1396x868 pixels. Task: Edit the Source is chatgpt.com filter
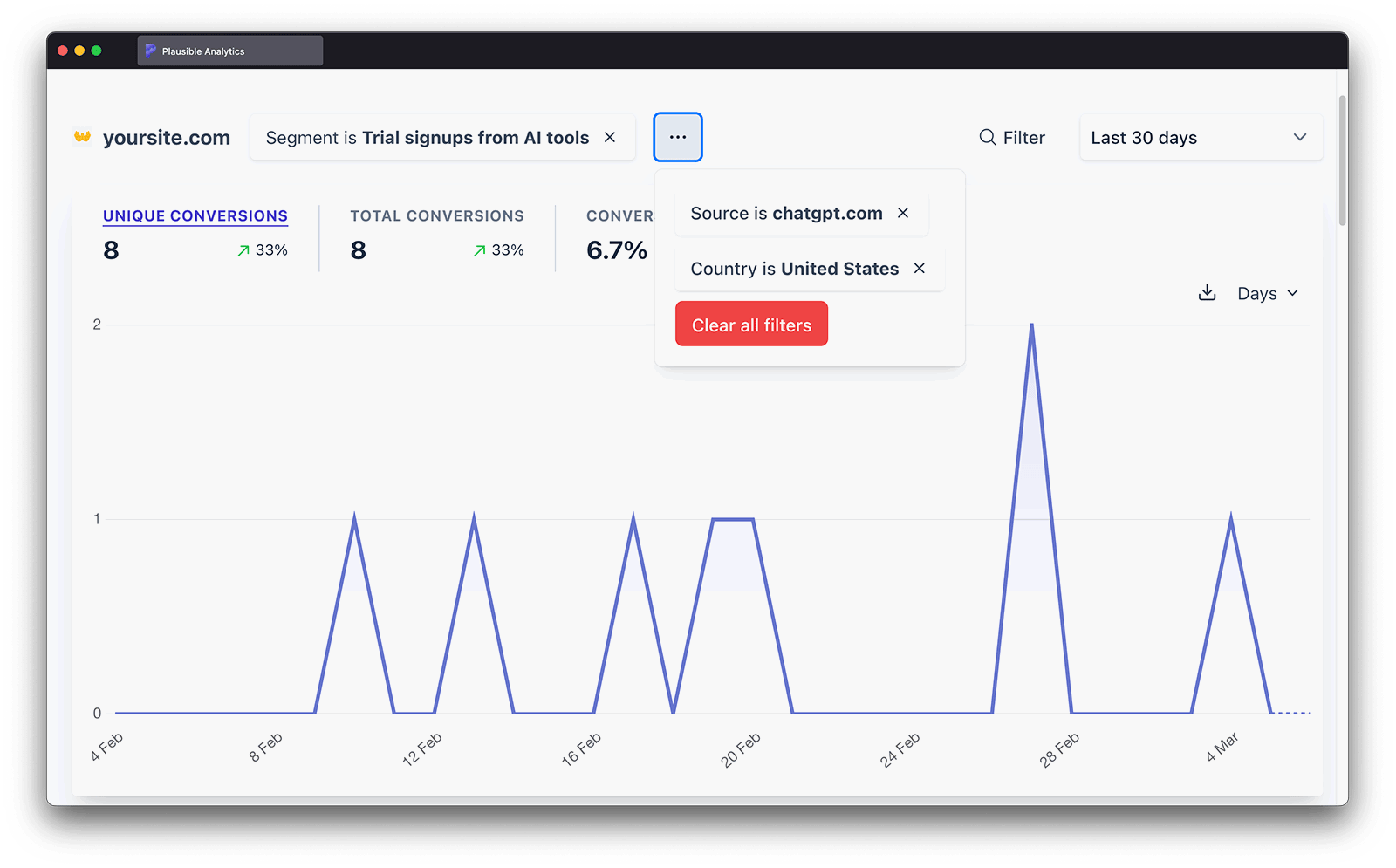click(786, 214)
